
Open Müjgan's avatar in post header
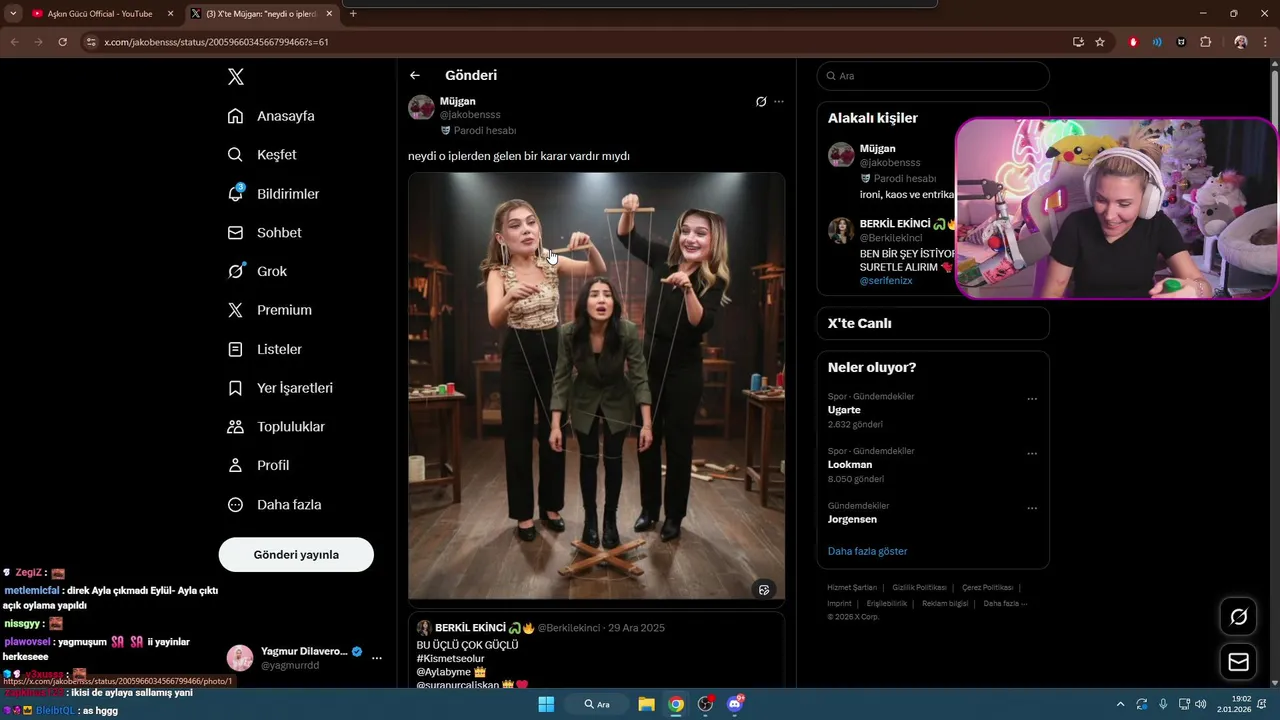(421, 108)
